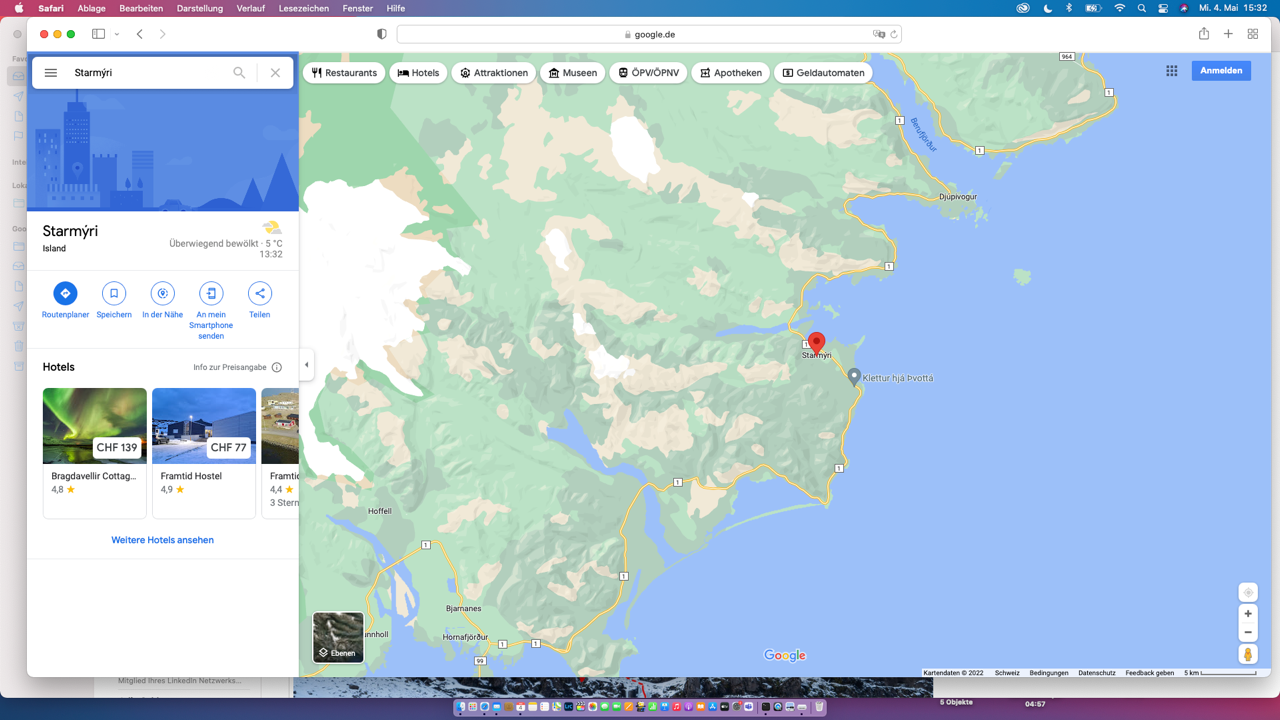Zoom in on map with plus
Viewport: 1280px width, 720px height.
pyautogui.click(x=1248, y=614)
